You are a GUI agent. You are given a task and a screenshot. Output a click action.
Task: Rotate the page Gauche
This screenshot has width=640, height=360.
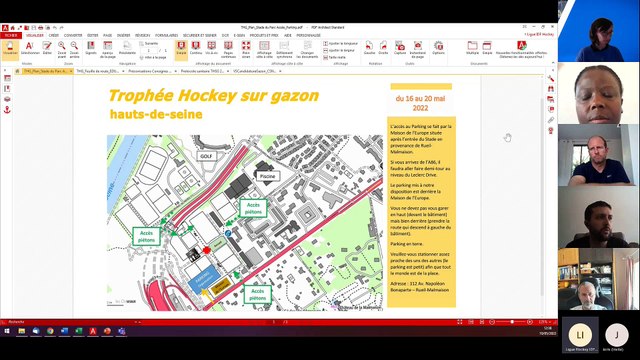click(369, 48)
